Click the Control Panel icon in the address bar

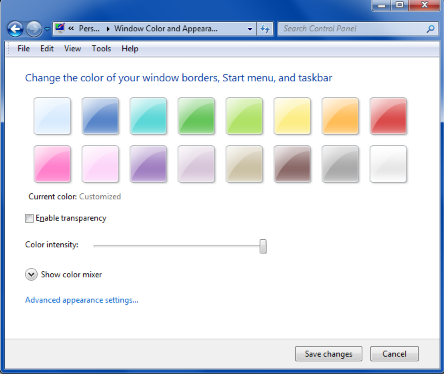pyautogui.click(x=60, y=28)
